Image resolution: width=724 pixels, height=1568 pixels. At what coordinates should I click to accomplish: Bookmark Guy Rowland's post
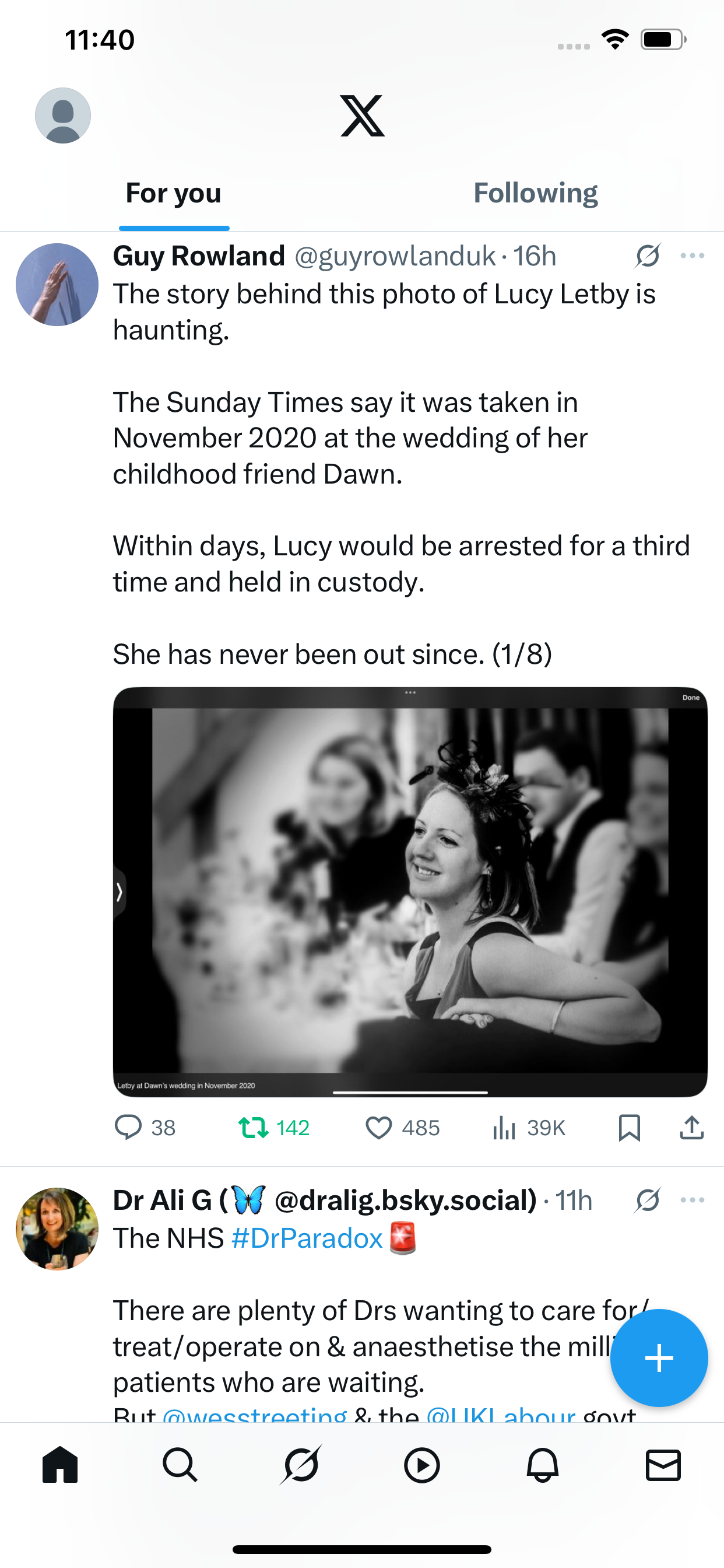pyautogui.click(x=629, y=1128)
